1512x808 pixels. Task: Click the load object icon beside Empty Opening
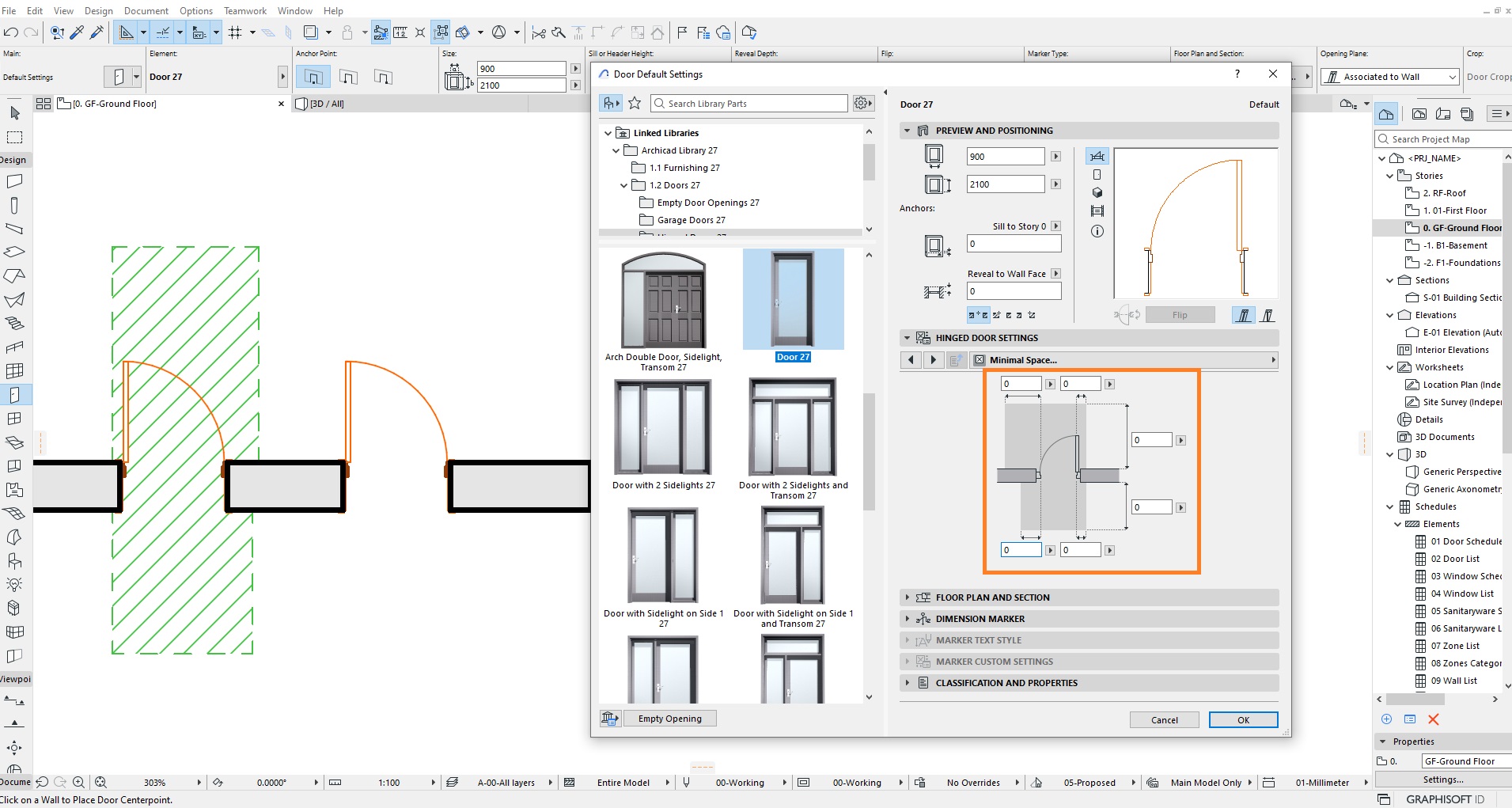(x=609, y=719)
